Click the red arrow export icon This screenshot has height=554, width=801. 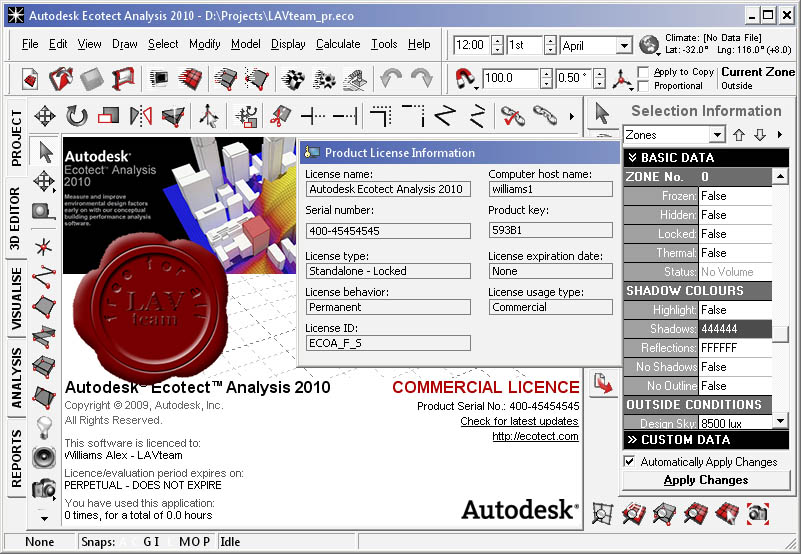pyautogui.click(x=603, y=383)
